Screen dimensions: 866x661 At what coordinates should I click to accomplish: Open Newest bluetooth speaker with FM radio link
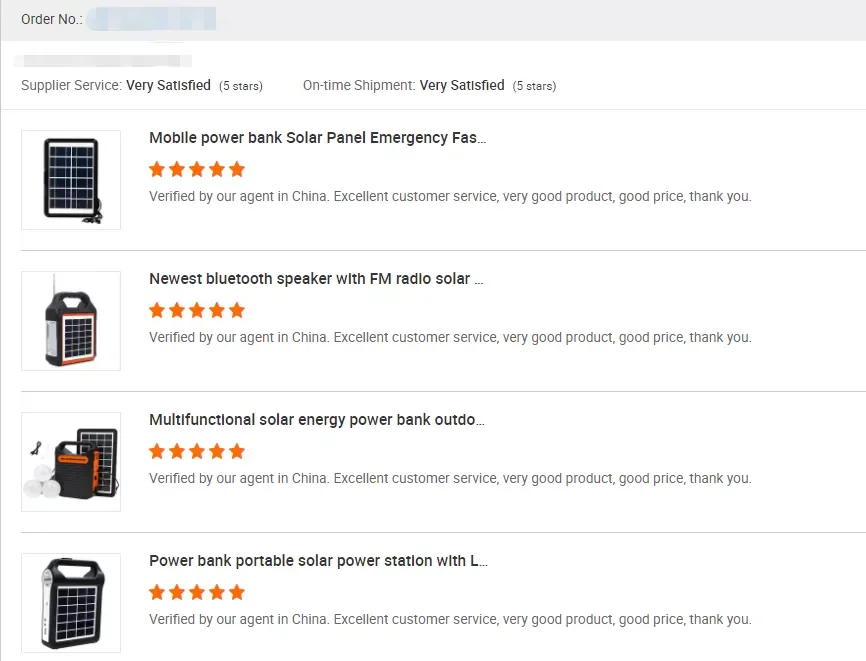coord(316,279)
